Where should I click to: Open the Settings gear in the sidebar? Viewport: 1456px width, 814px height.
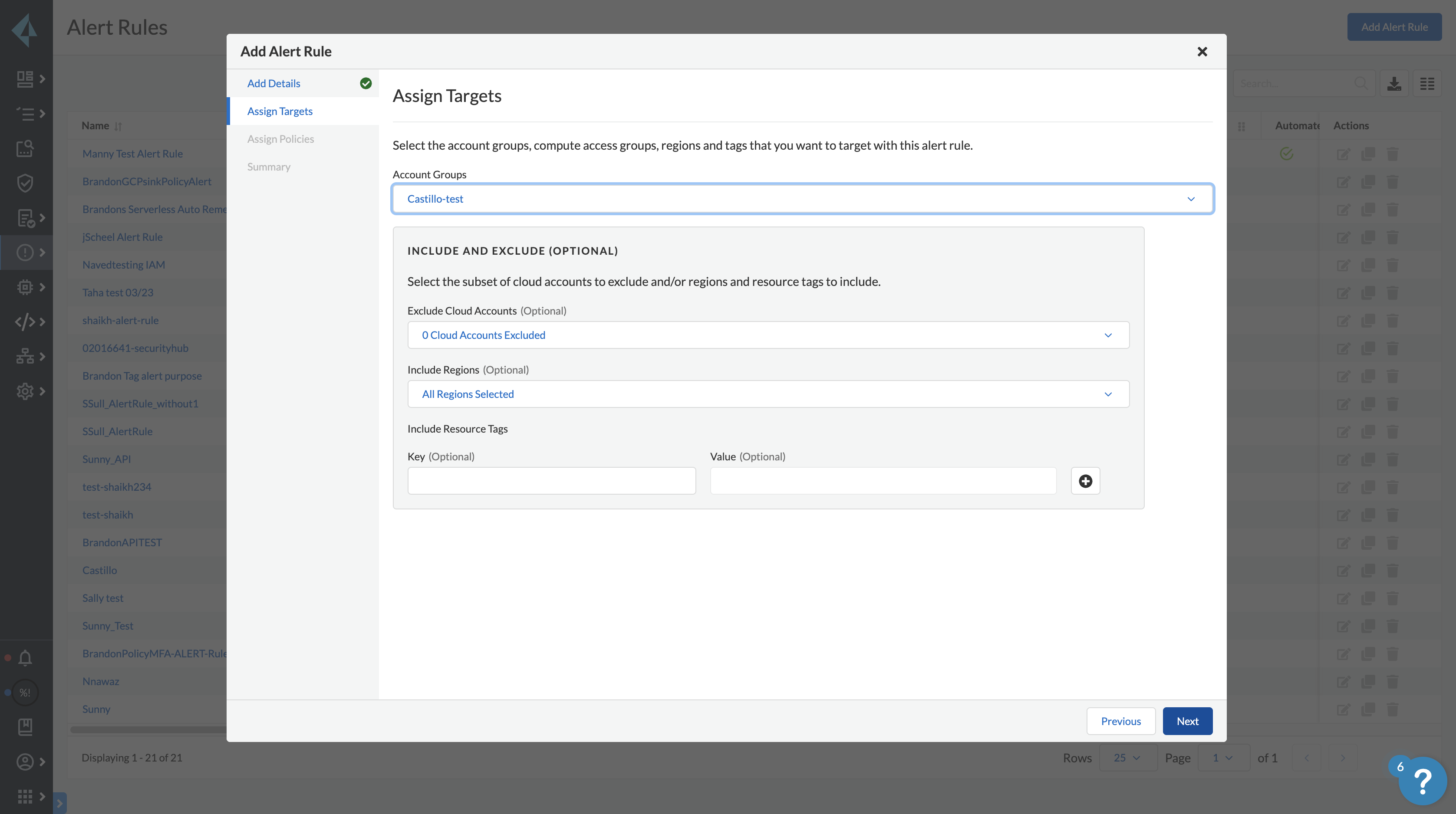click(x=26, y=391)
